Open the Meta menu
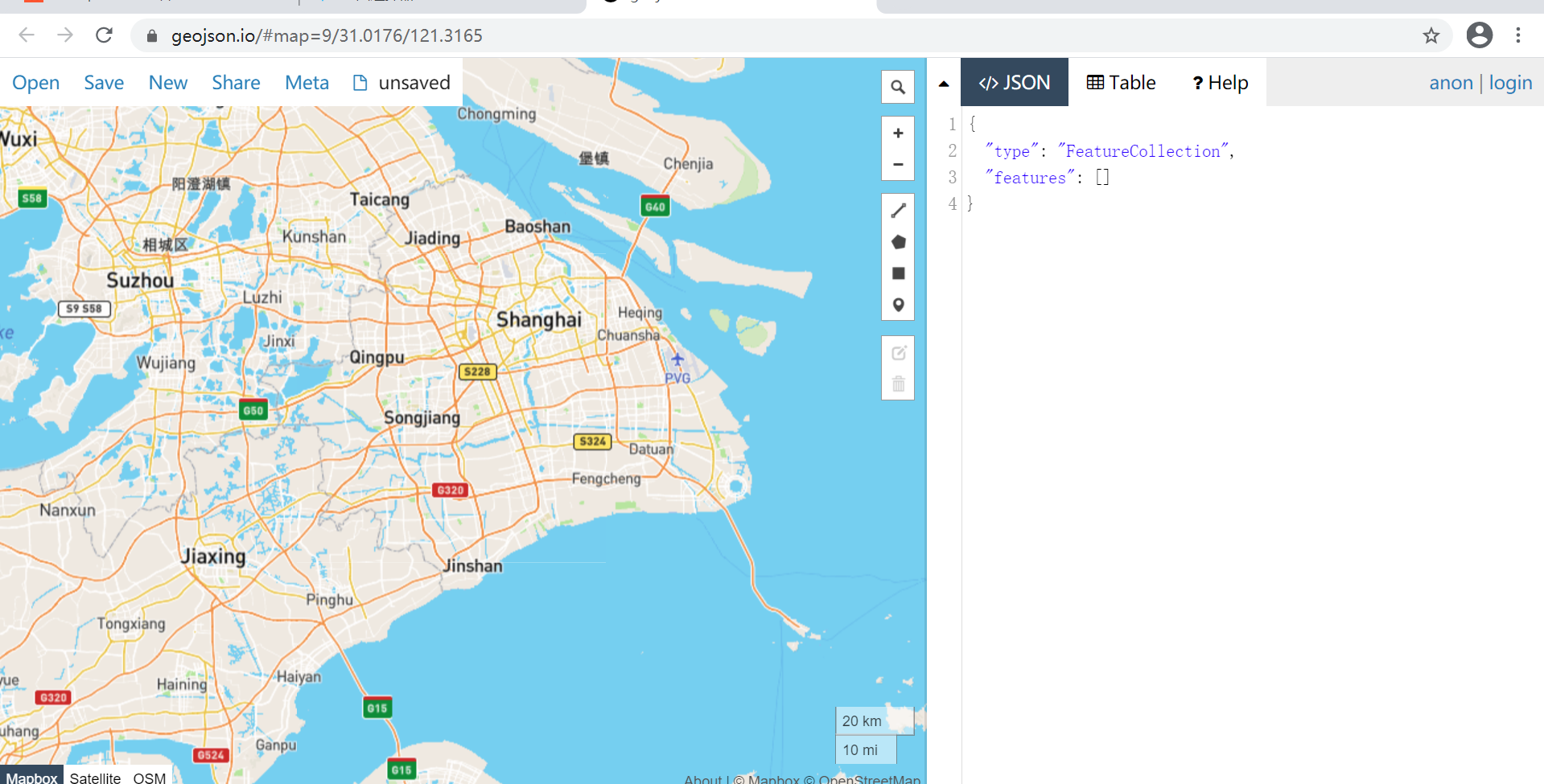This screenshot has height=784, width=1544. point(307,82)
